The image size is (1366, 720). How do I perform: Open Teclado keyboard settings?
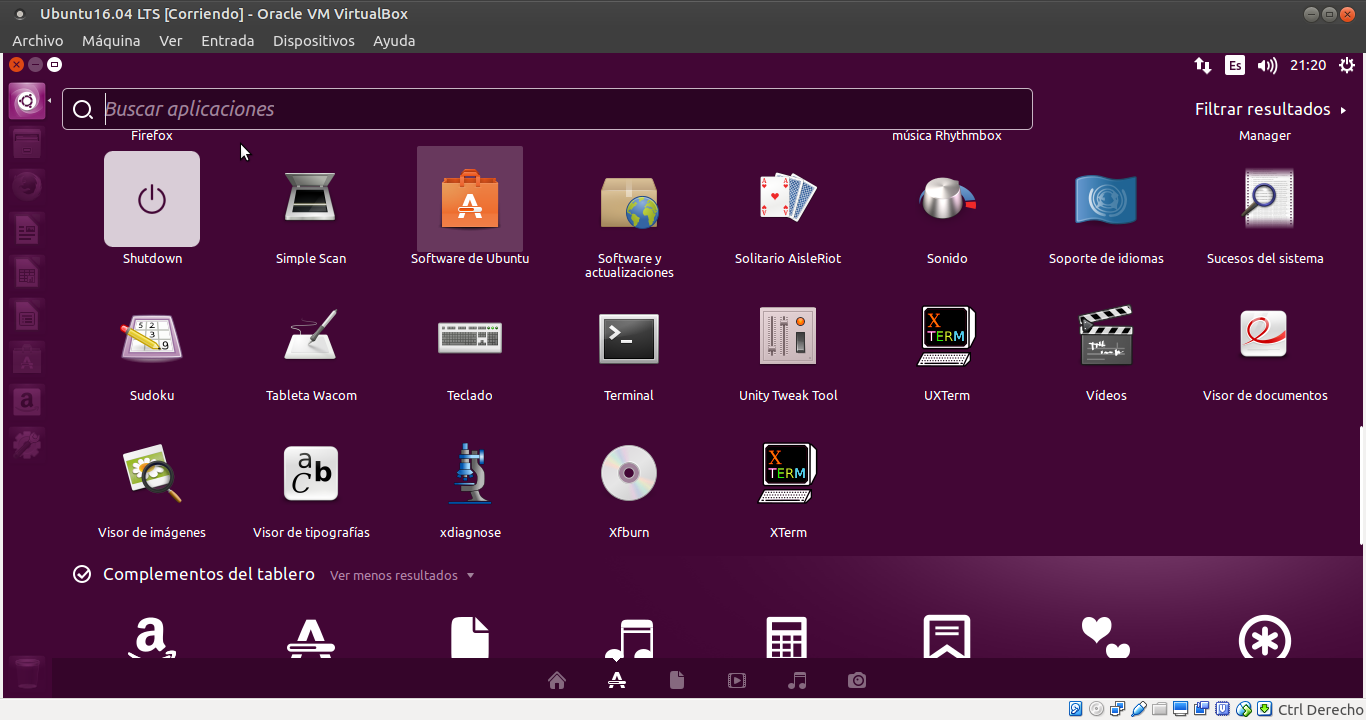tap(470, 336)
